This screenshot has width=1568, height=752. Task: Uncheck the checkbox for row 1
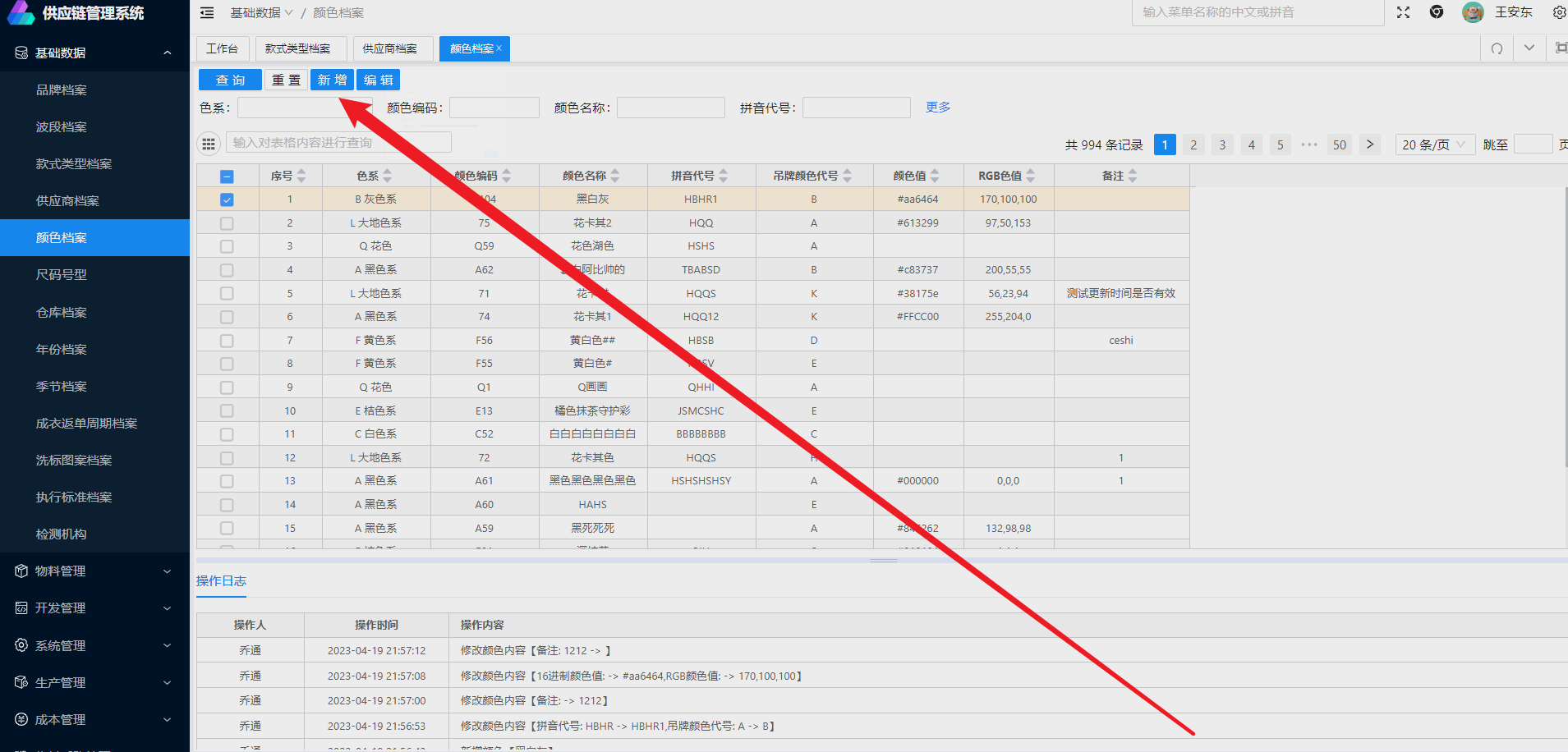pos(227,199)
